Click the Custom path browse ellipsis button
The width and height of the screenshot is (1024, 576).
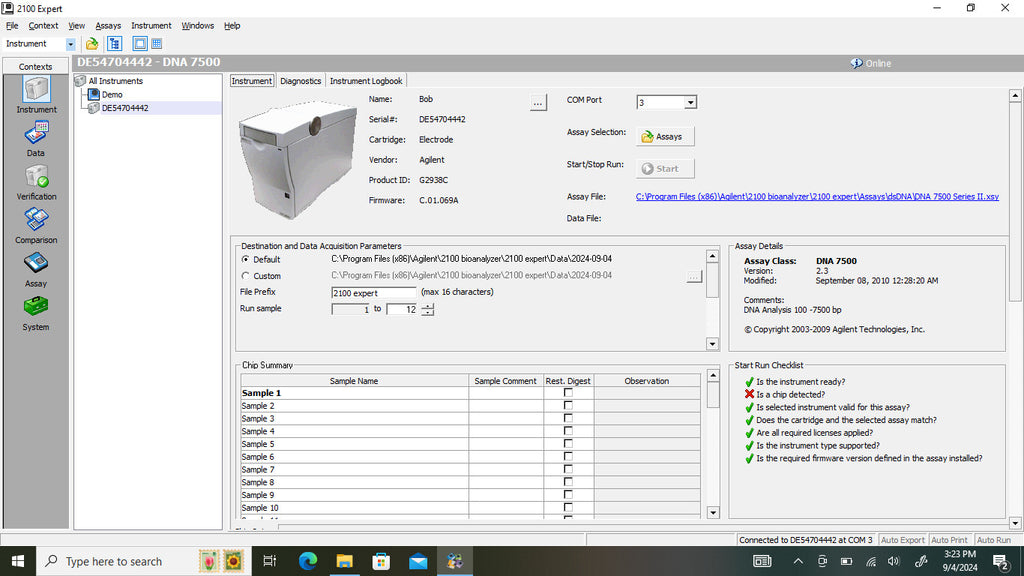click(694, 277)
